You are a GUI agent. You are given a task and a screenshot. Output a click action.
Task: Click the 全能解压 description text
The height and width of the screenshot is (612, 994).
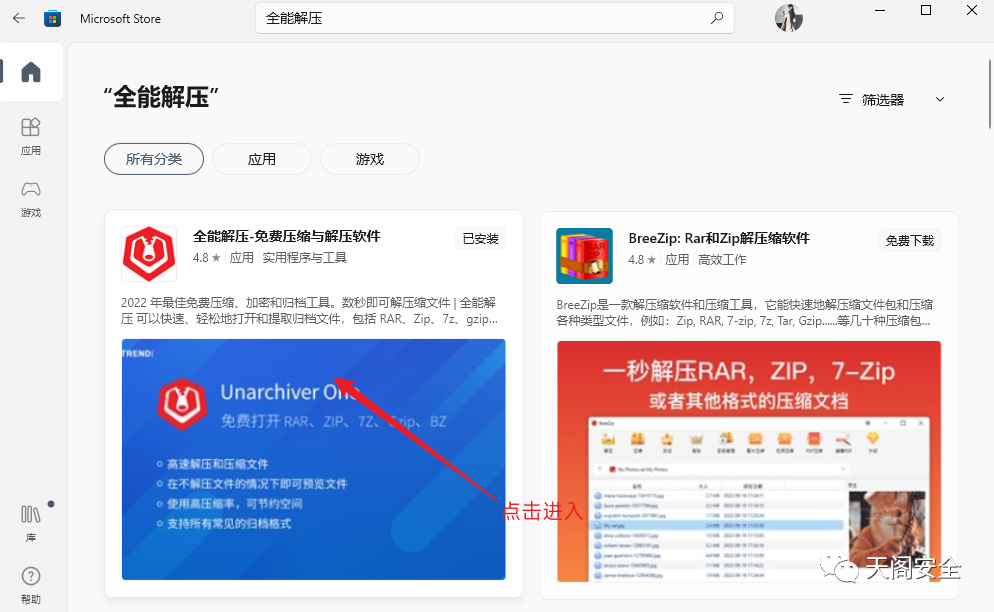[309, 311]
